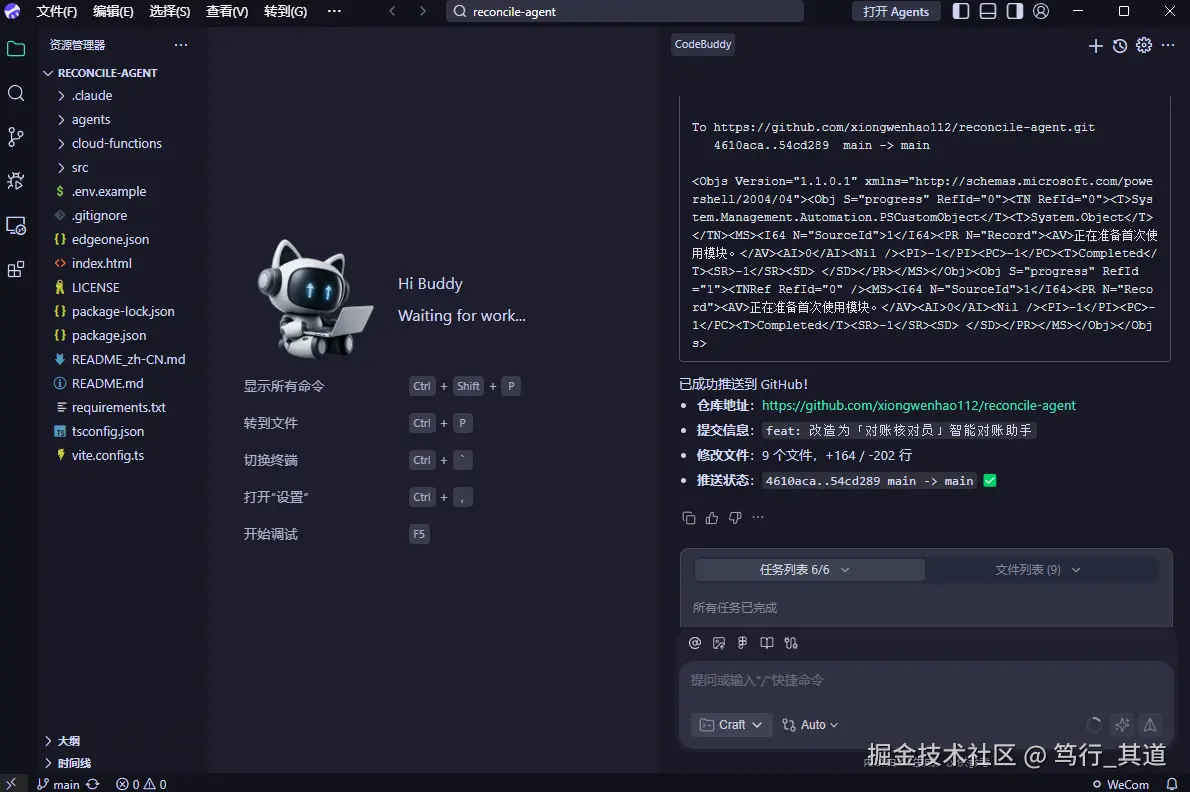This screenshot has width=1190, height=792.
Task: Expand the .claude folder
Action: (x=92, y=96)
